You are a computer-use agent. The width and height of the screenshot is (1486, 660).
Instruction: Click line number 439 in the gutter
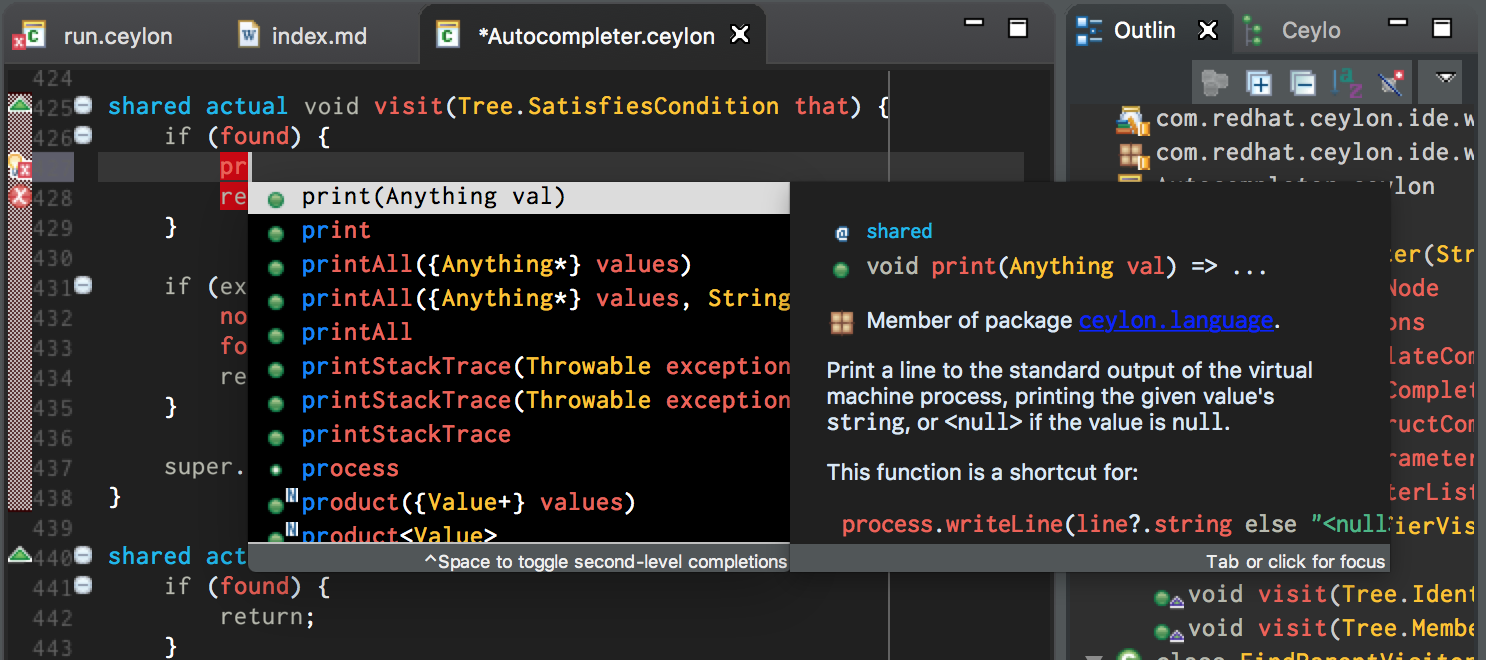click(x=53, y=527)
